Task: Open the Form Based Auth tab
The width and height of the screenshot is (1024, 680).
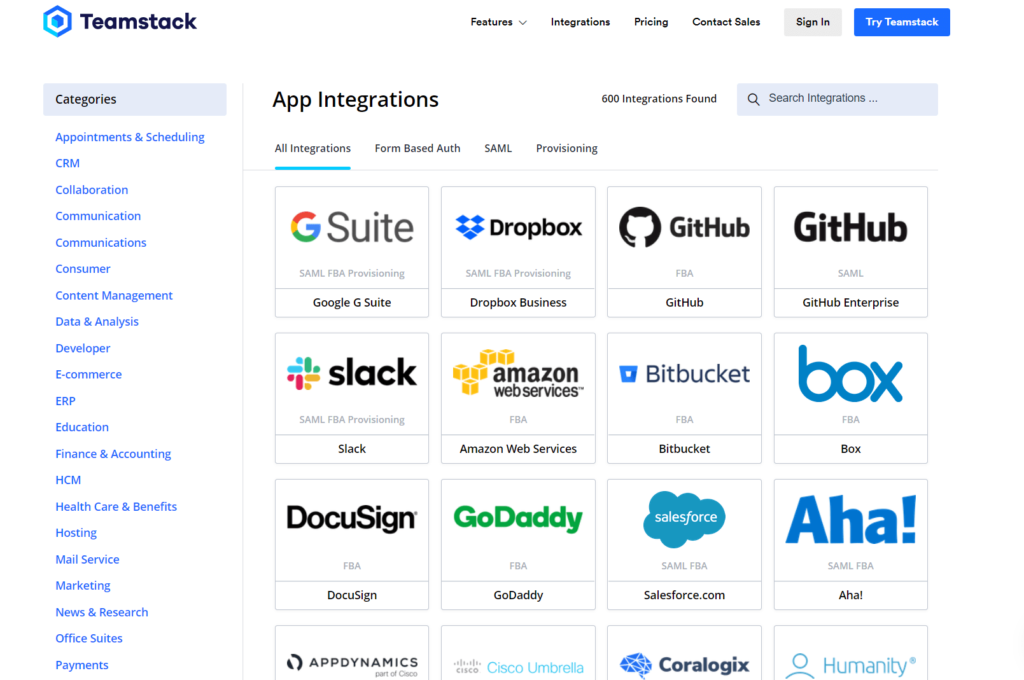Action: (x=417, y=147)
